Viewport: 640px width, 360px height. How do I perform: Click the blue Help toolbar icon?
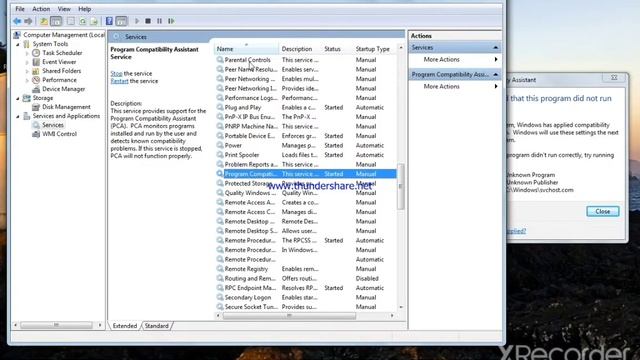point(109,21)
